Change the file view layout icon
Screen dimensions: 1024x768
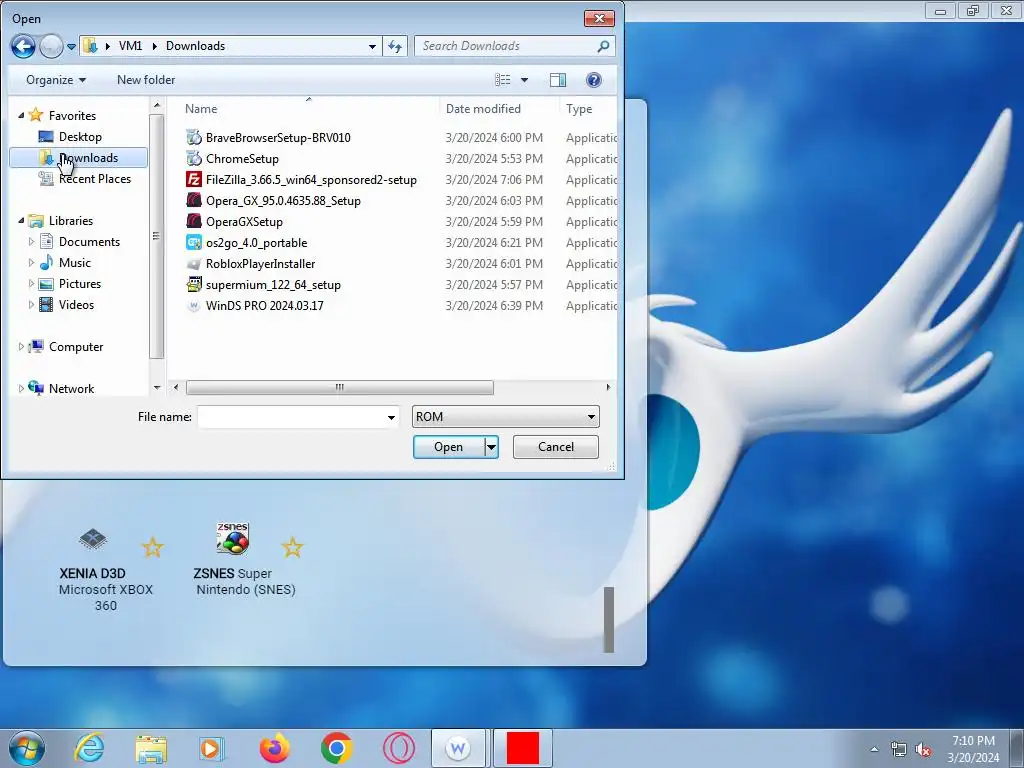[503, 80]
